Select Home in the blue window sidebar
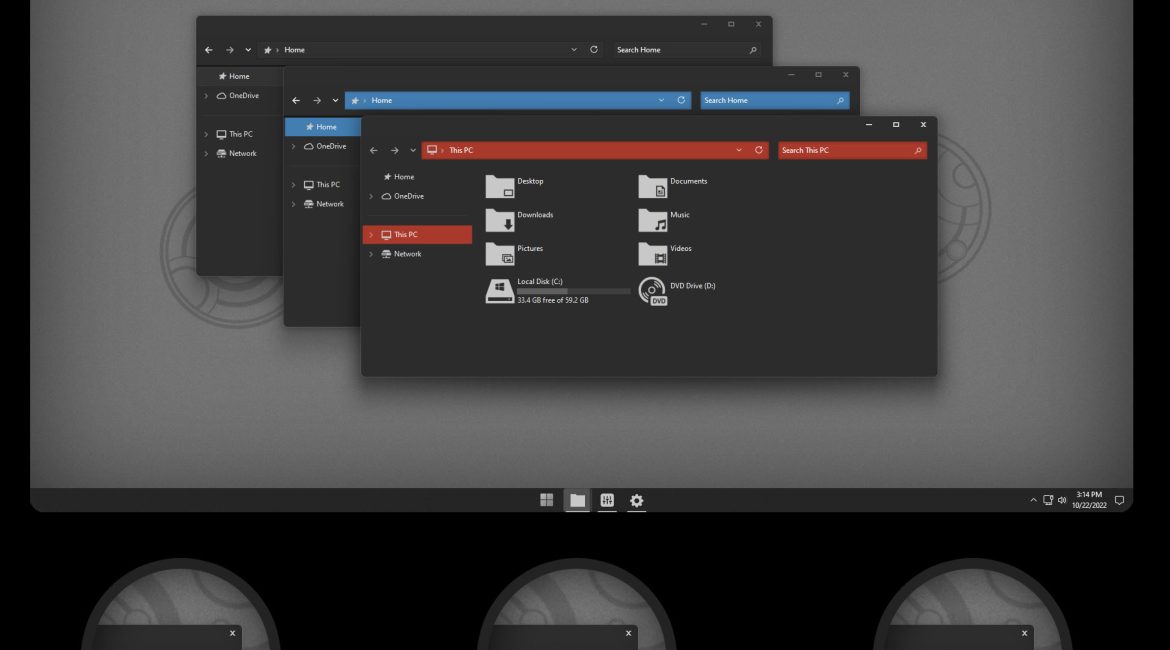Screen dimensions: 1170x650 click(323, 127)
